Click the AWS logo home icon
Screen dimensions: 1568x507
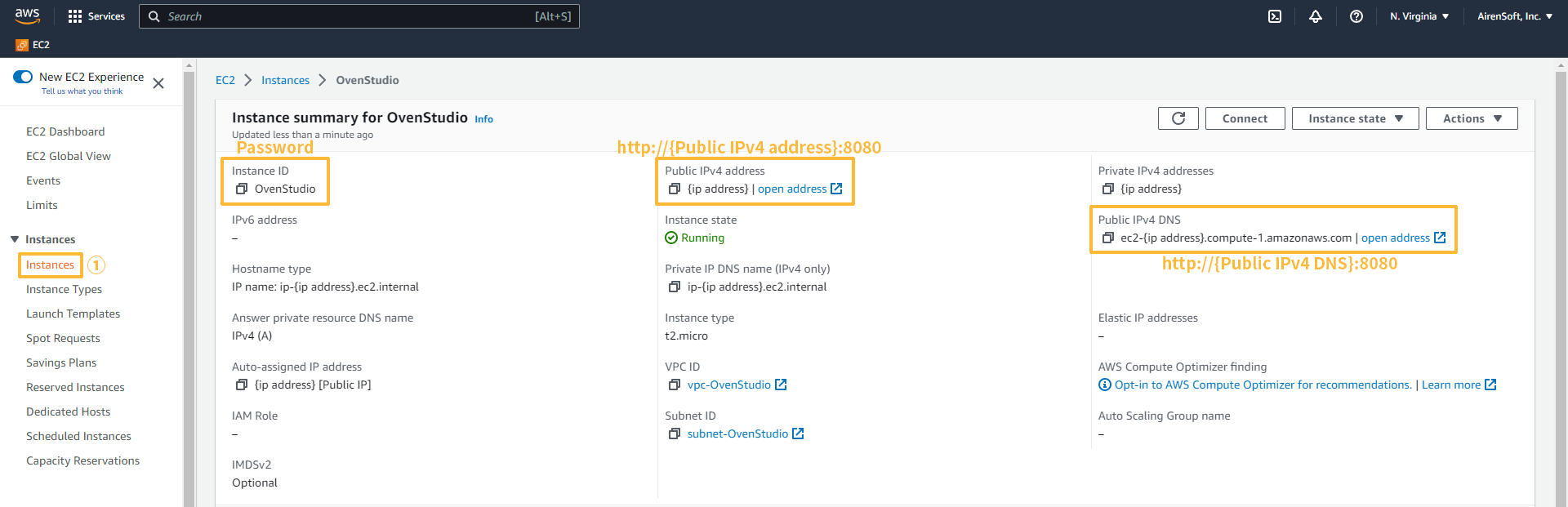(x=27, y=16)
